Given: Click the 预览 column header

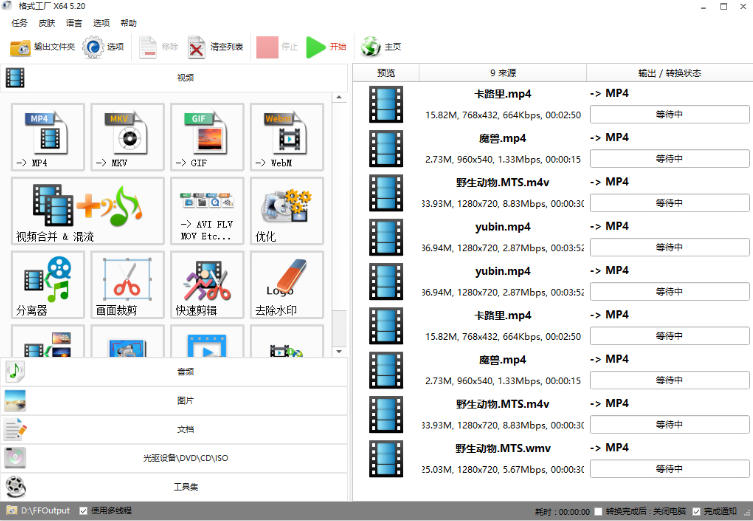Looking at the screenshot, I should pos(386,73).
